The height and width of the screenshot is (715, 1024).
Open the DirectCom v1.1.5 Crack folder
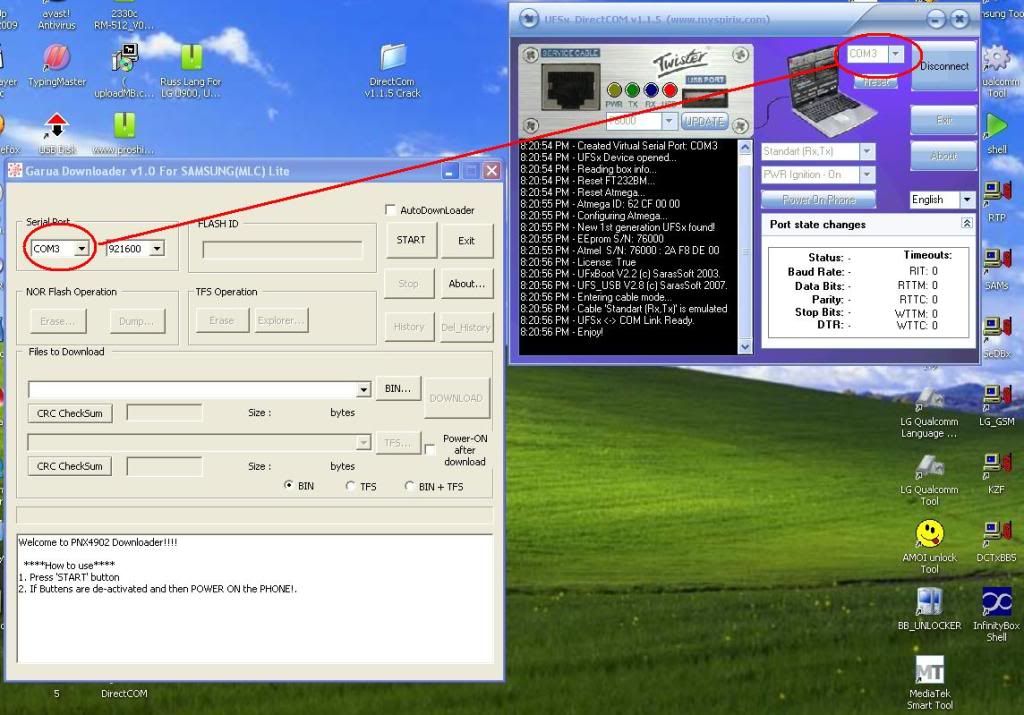coord(393,58)
